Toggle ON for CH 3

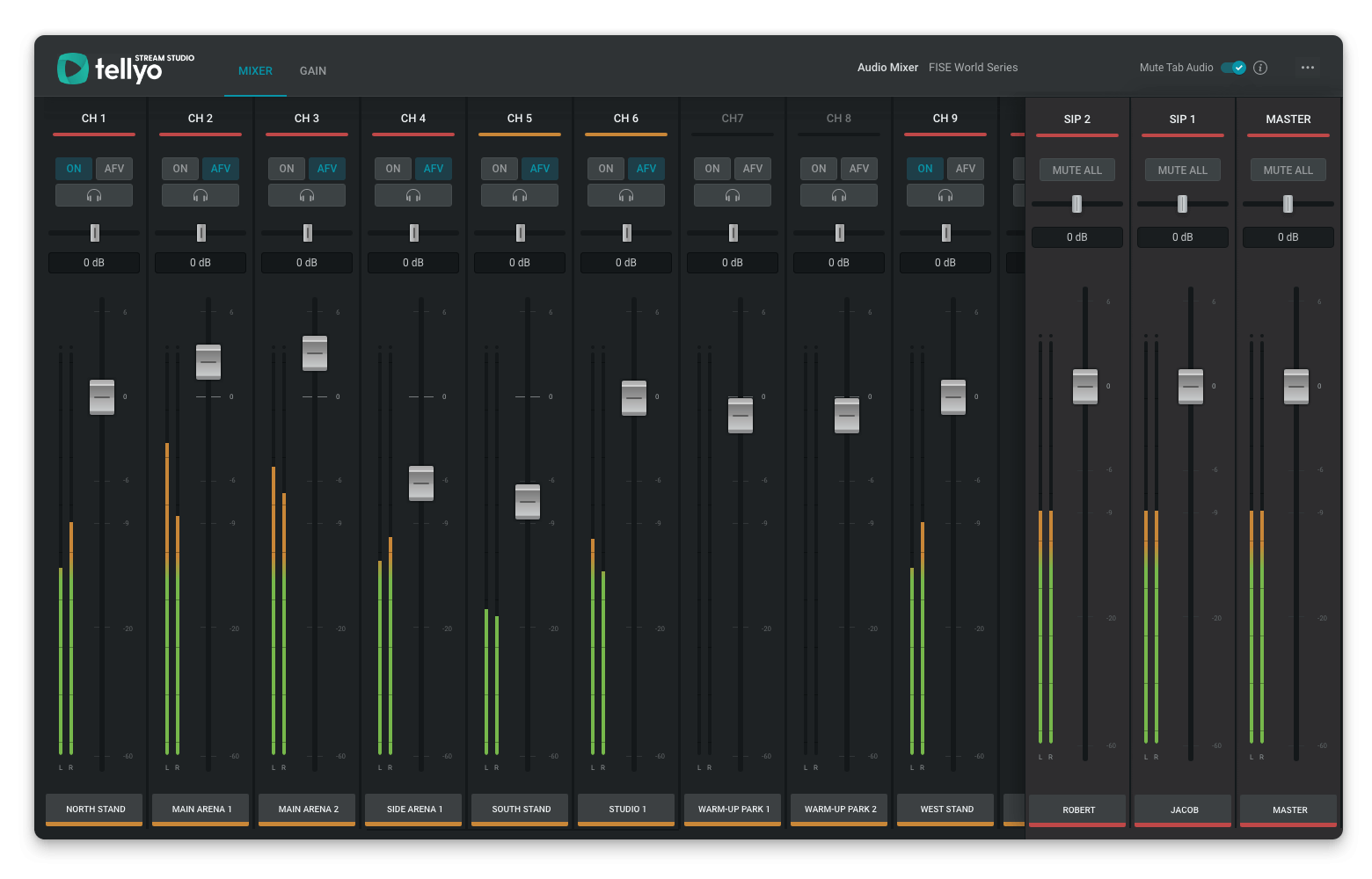point(287,169)
